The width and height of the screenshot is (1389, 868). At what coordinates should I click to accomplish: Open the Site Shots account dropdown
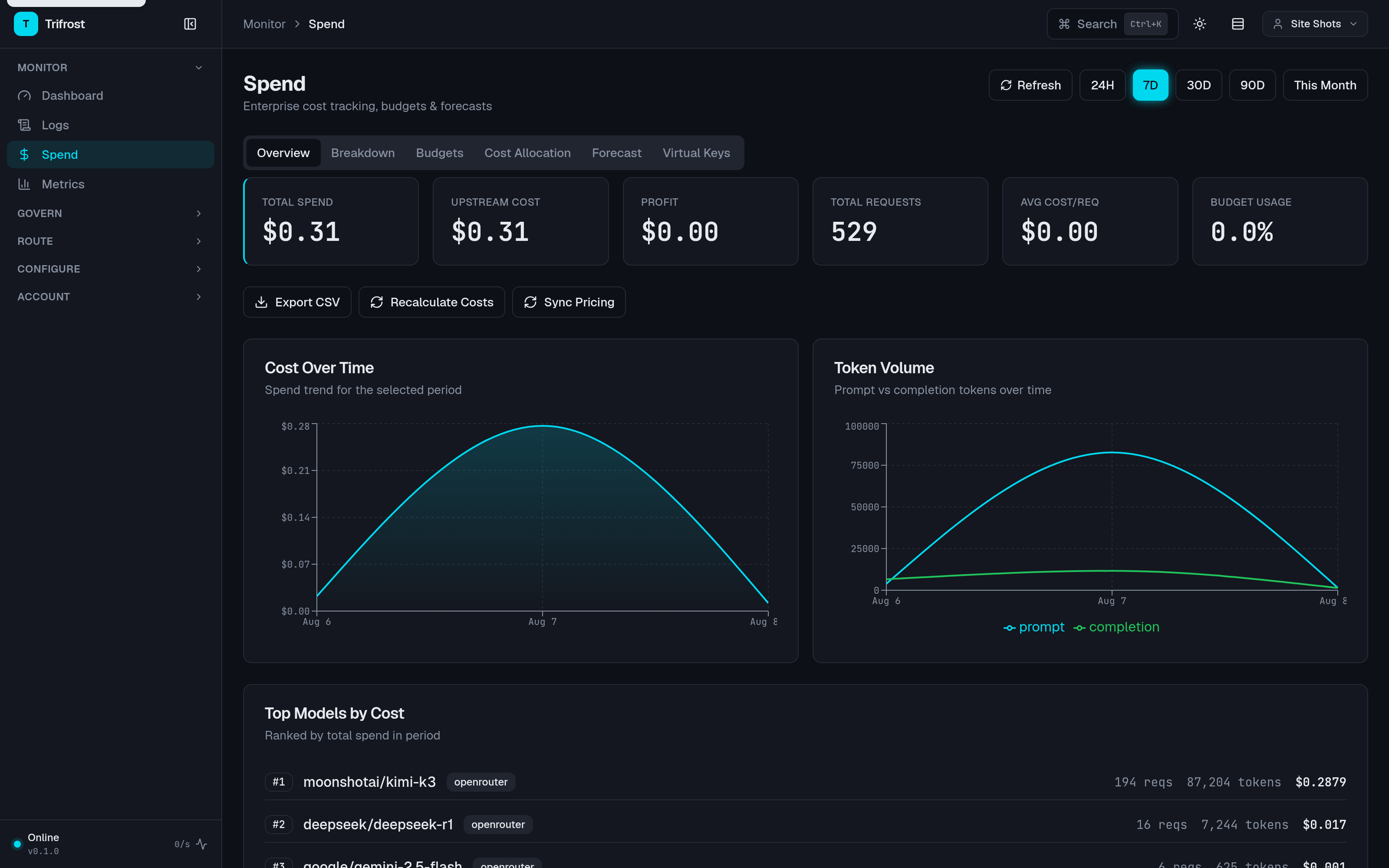click(x=1314, y=24)
